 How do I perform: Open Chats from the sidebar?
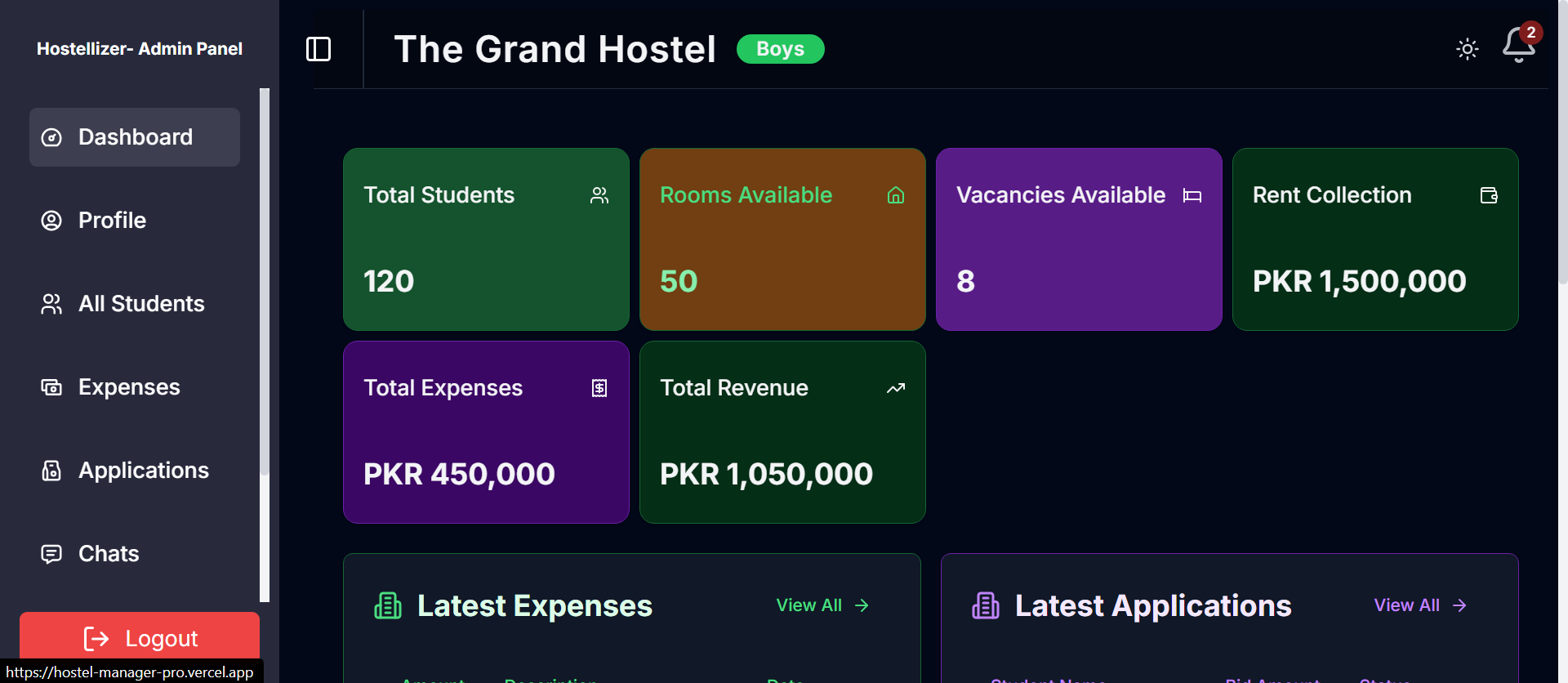pos(109,554)
